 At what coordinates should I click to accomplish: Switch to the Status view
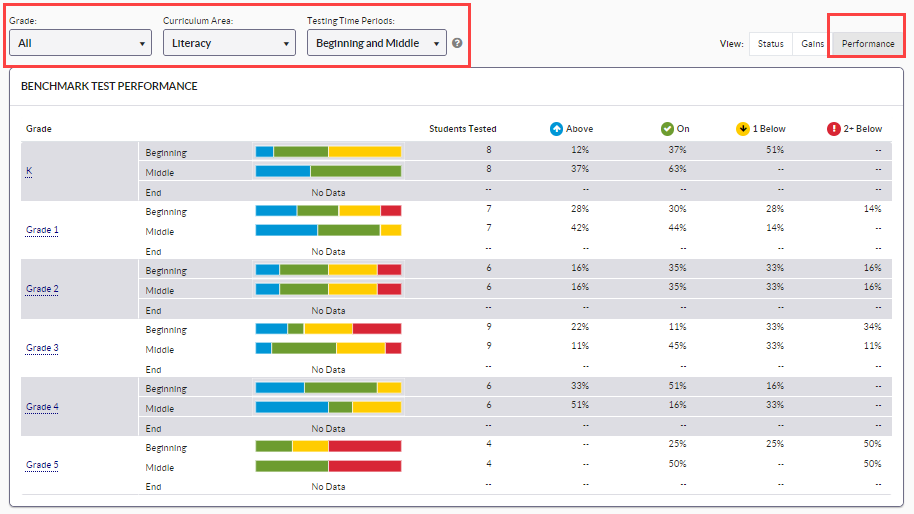770,44
